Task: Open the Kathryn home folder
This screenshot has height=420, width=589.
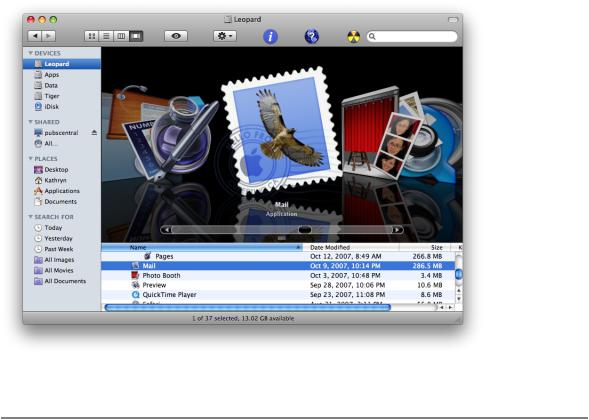Action: [62, 180]
